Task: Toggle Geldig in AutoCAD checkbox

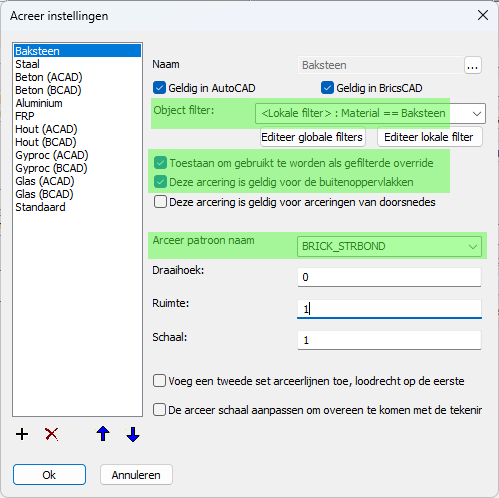Action: pyautogui.click(x=159, y=88)
